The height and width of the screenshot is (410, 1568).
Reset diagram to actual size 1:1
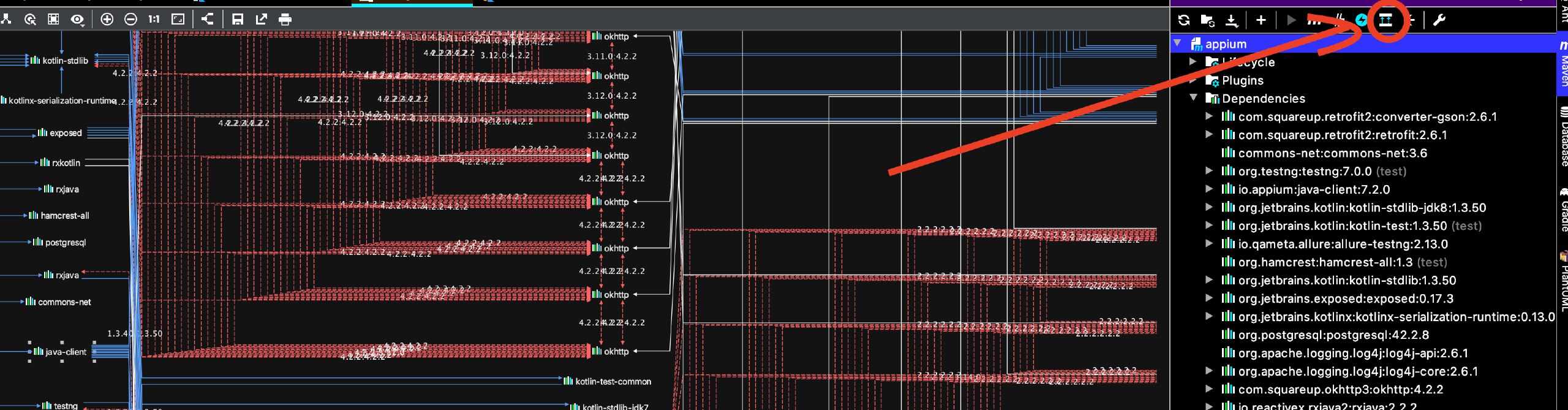click(x=154, y=20)
